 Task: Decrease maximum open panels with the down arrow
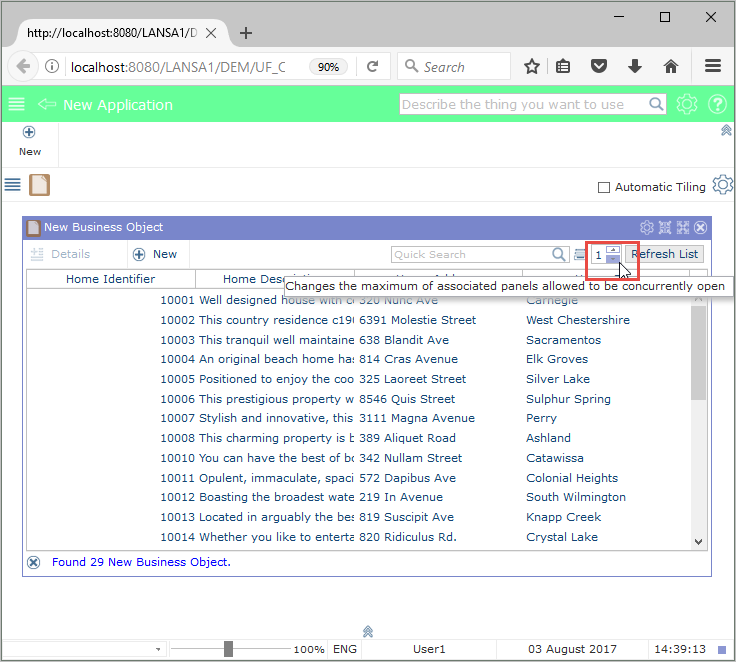613,259
